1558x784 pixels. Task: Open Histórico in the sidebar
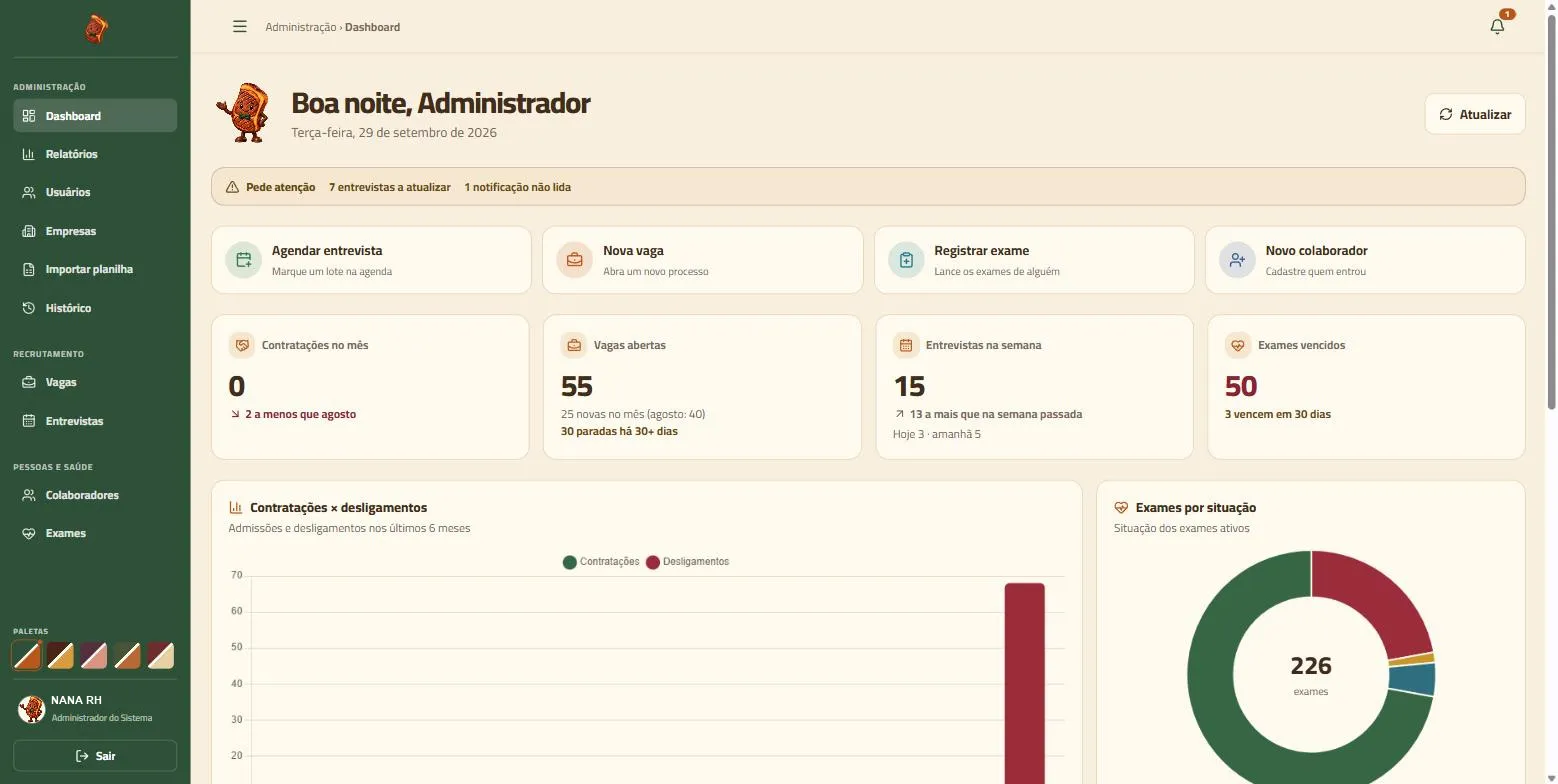click(x=95, y=308)
